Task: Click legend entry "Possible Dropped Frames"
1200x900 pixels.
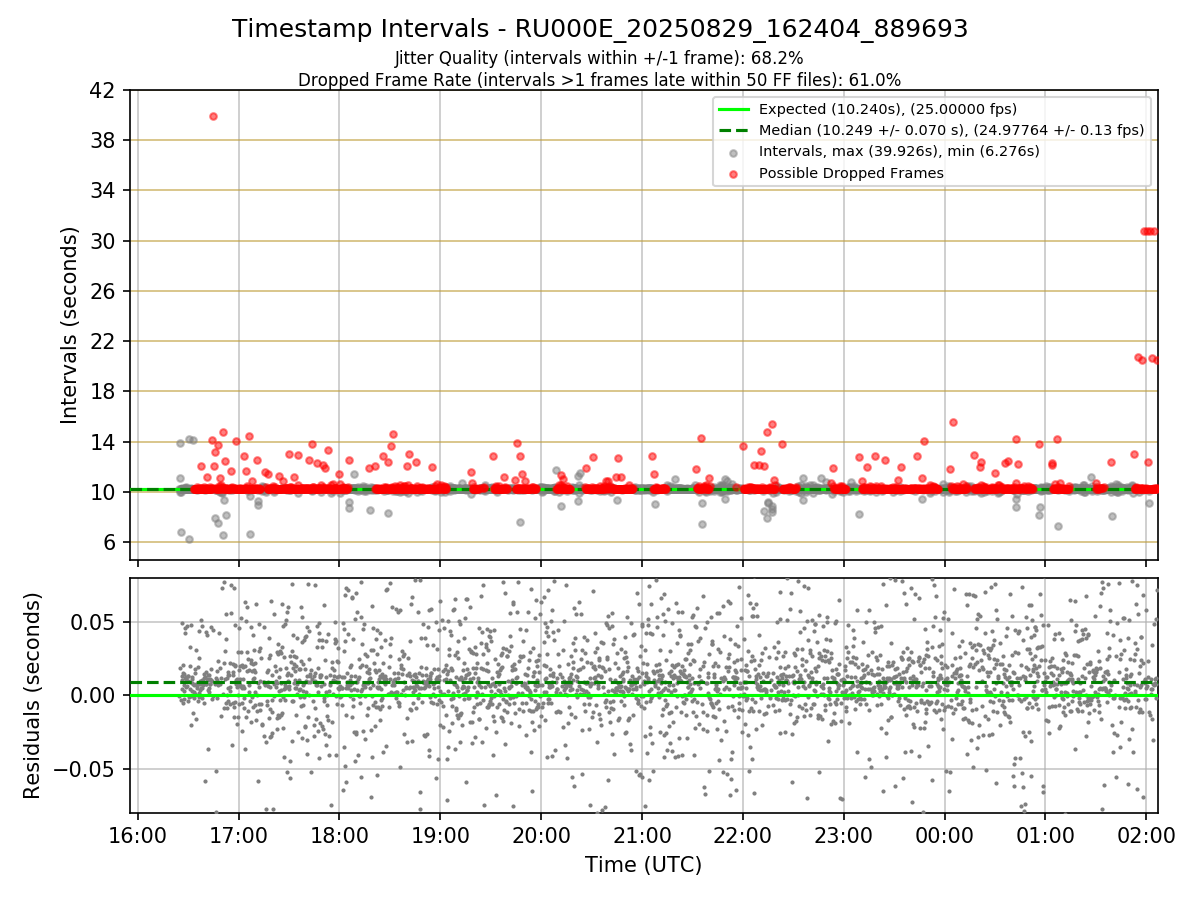Action: (x=851, y=173)
